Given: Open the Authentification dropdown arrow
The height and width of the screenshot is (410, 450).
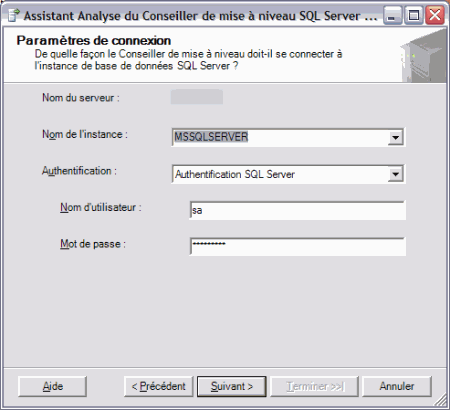Looking at the screenshot, I should click(395, 174).
